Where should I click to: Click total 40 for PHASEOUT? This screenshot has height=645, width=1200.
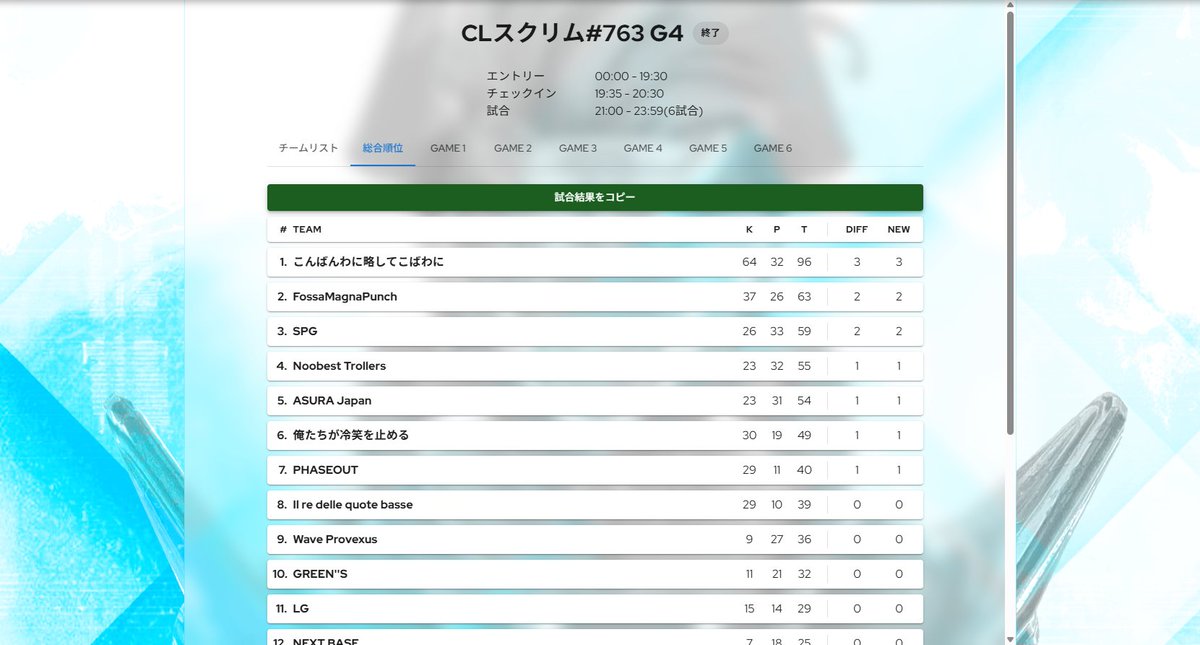(804, 470)
